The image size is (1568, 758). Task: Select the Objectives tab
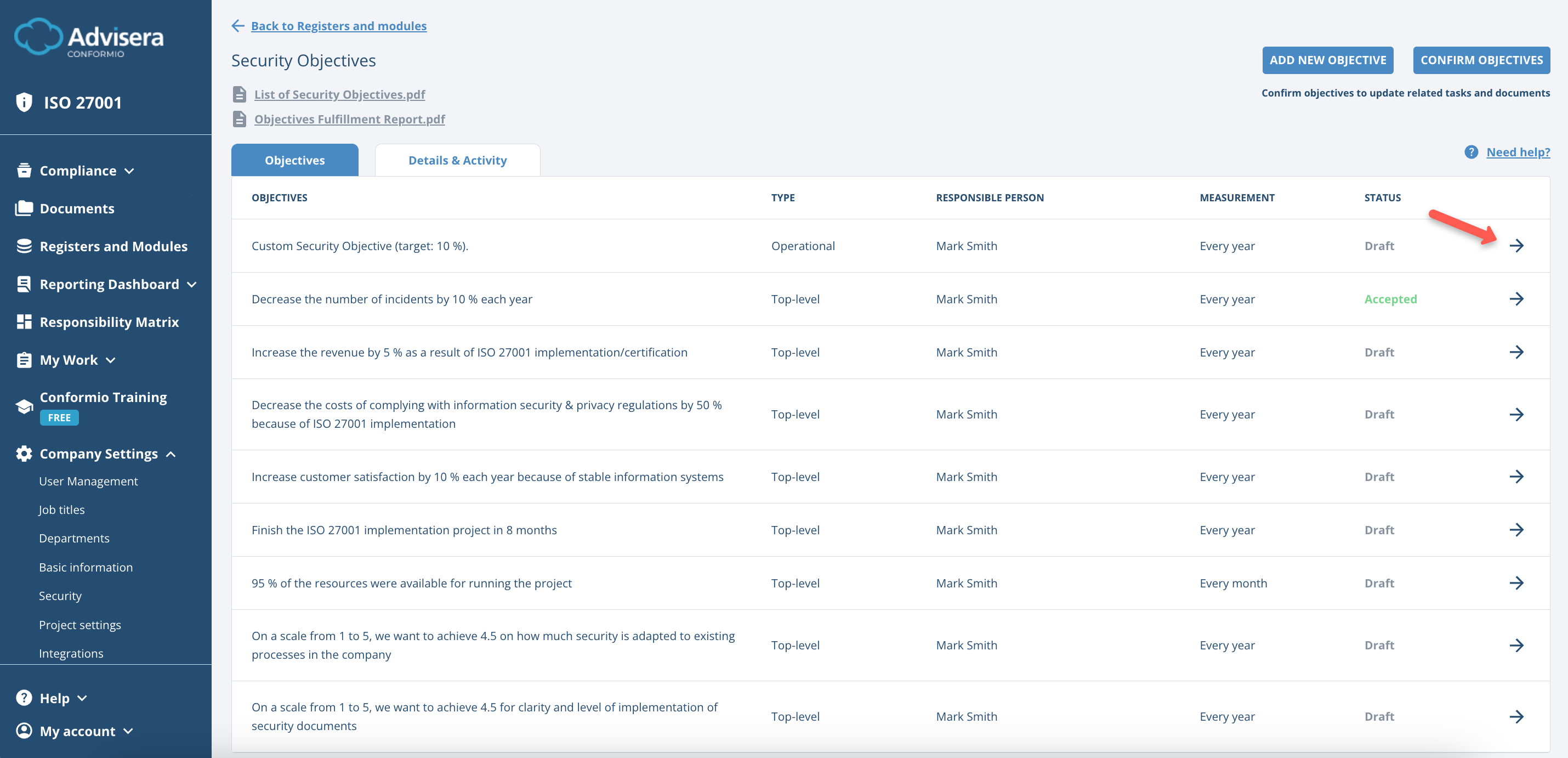294,160
